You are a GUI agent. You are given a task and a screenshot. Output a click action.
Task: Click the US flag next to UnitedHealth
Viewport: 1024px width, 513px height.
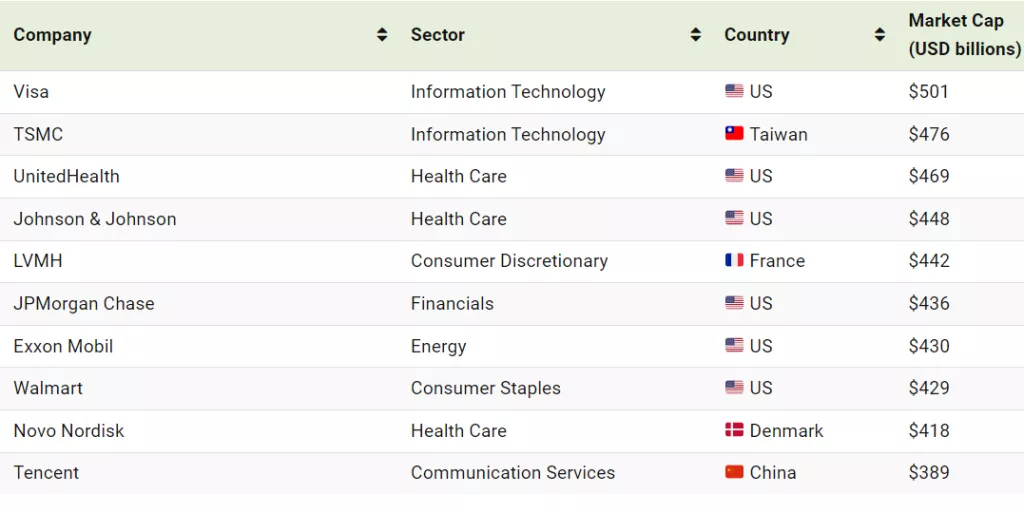point(734,176)
